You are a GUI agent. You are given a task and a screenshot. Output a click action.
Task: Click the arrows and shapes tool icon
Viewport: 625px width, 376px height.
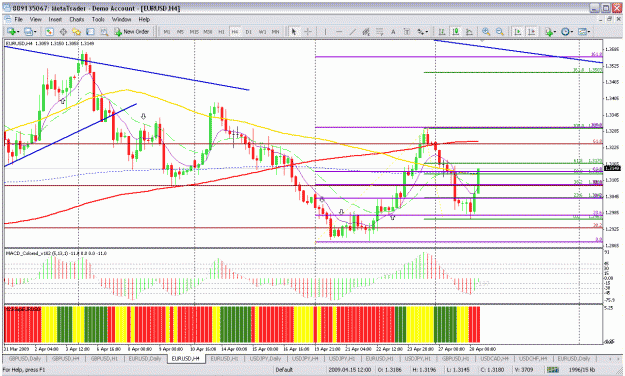coord(420,31)
